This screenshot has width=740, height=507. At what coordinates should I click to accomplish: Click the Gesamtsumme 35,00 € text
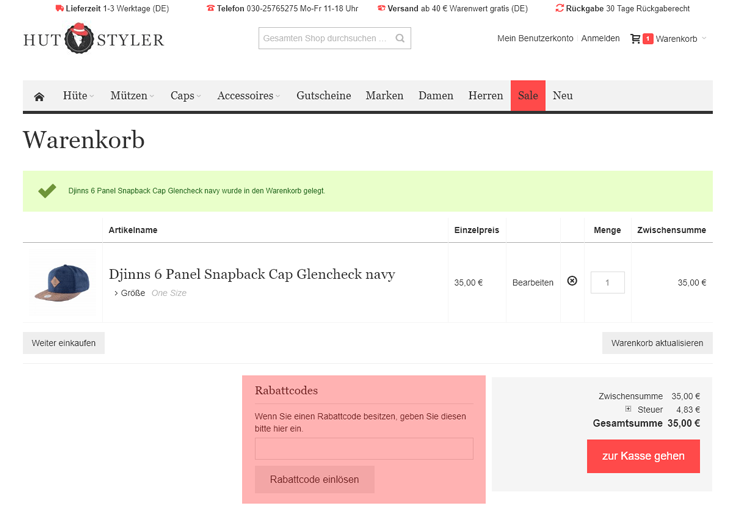647,423
